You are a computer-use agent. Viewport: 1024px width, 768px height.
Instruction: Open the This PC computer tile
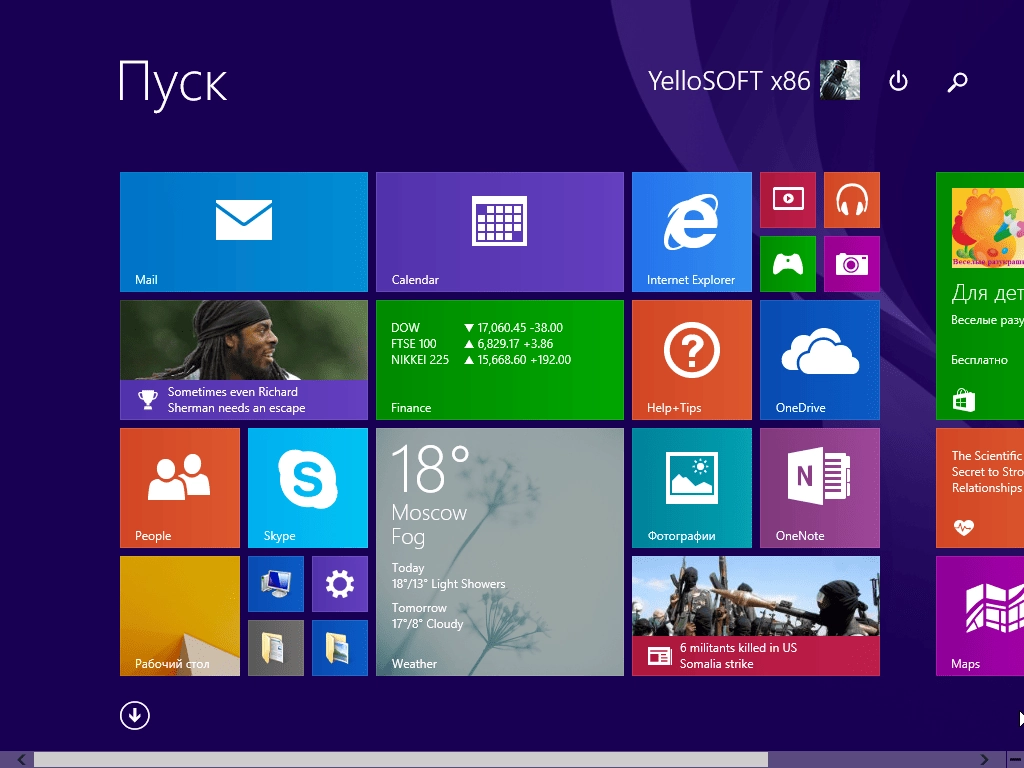click(276, 584)
